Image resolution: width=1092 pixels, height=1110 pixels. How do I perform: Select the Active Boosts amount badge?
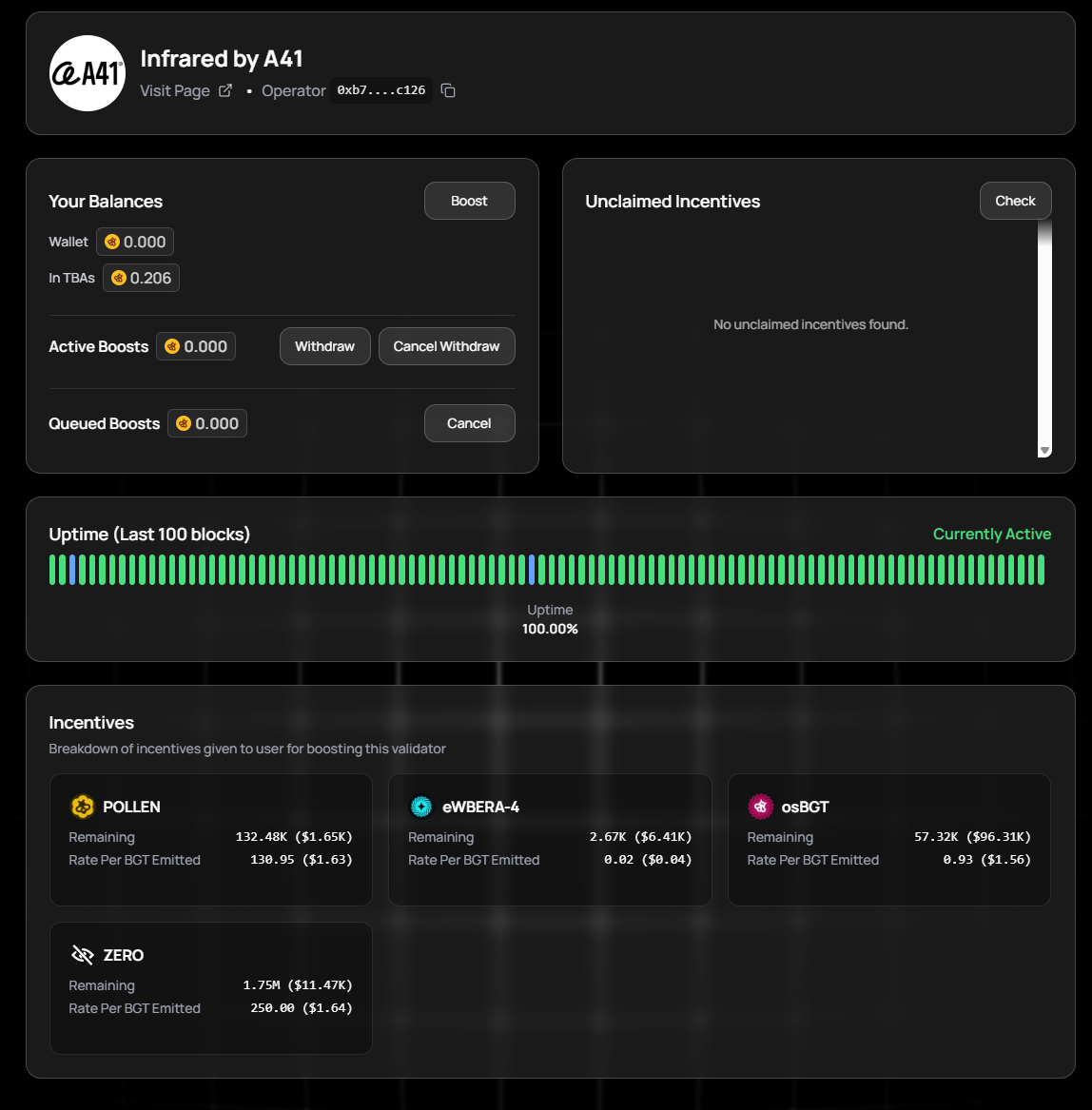pyautogui.click(x=196, y=346)
